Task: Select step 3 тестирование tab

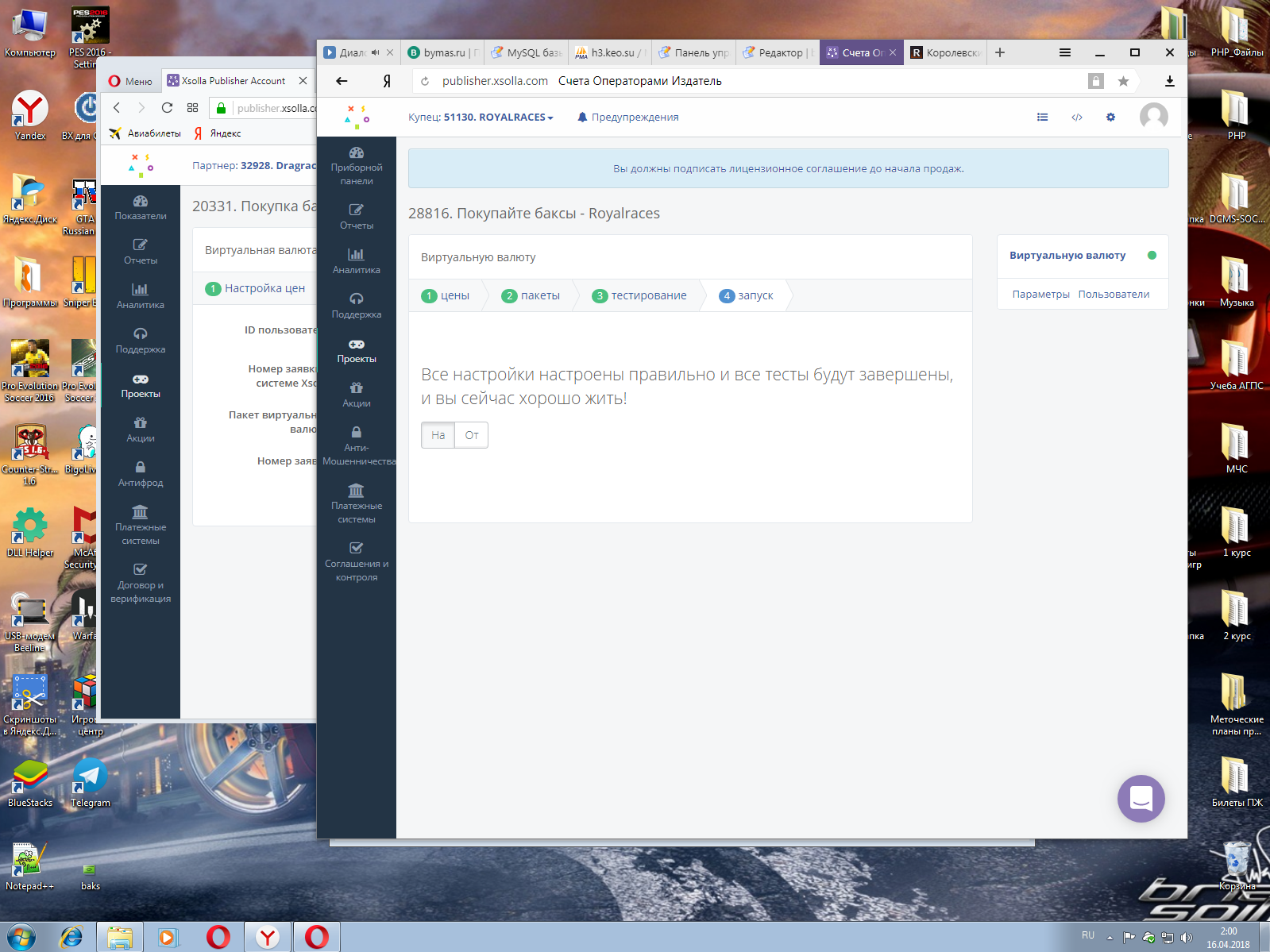Action: (639, 295)
